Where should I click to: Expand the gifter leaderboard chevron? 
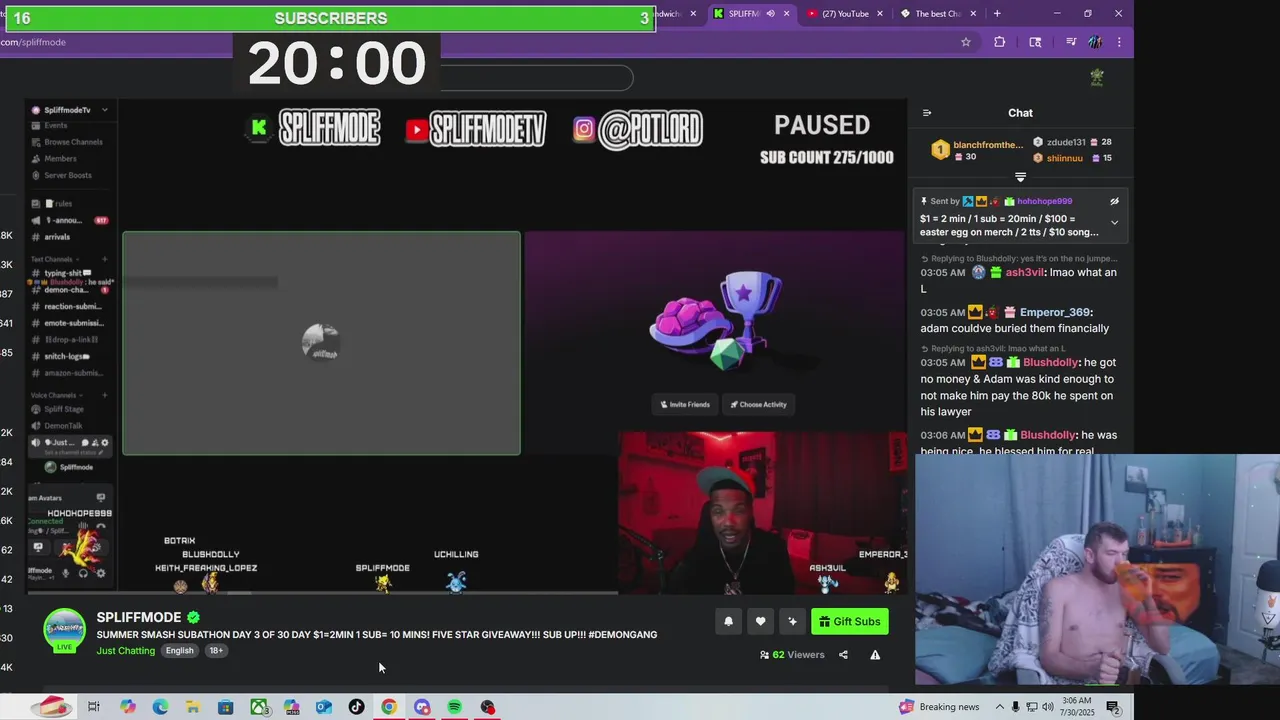(x=1020, y=177)
